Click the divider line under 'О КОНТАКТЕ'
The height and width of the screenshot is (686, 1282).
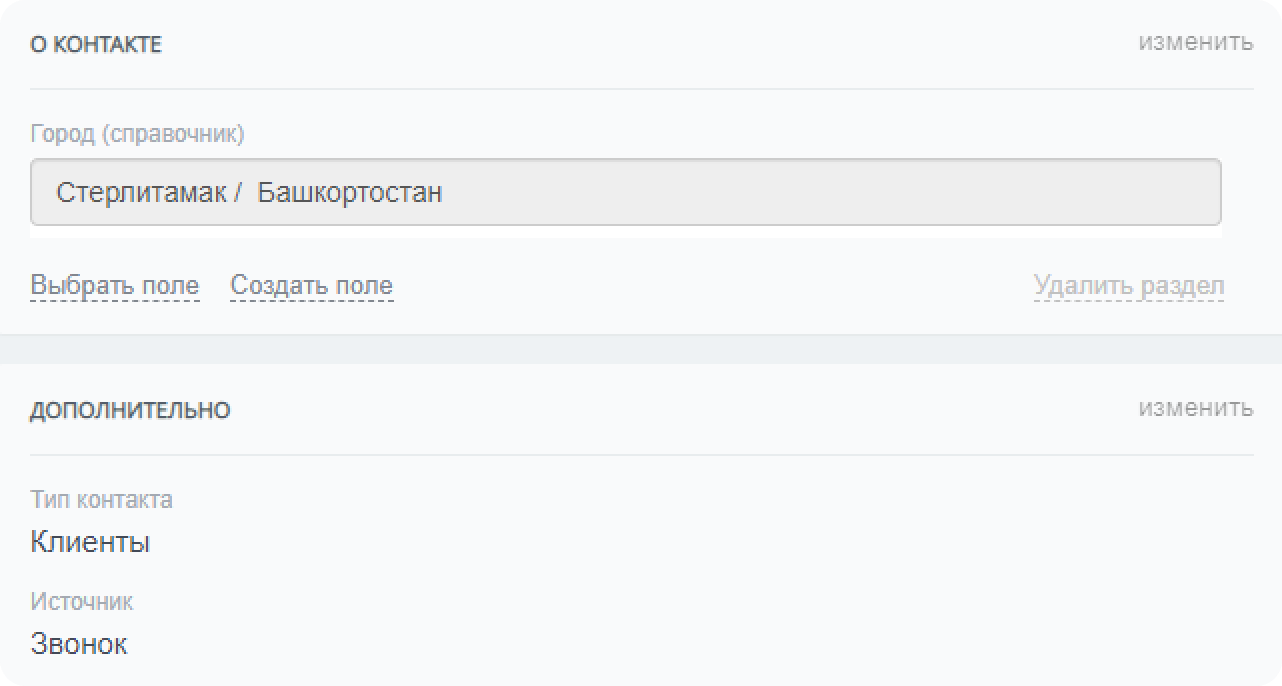640,89
